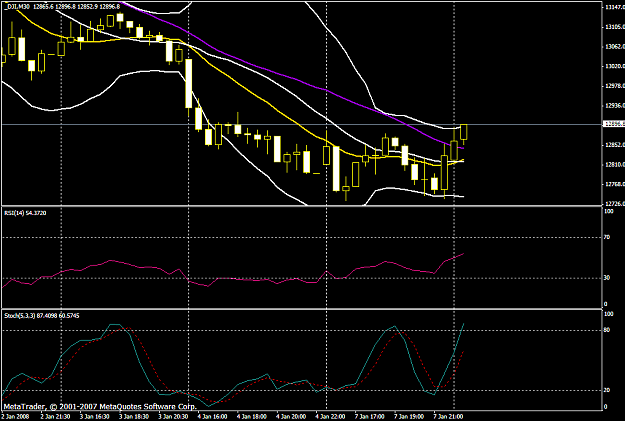Click the 20 level label in Stochastic panel

coord(607,390)
